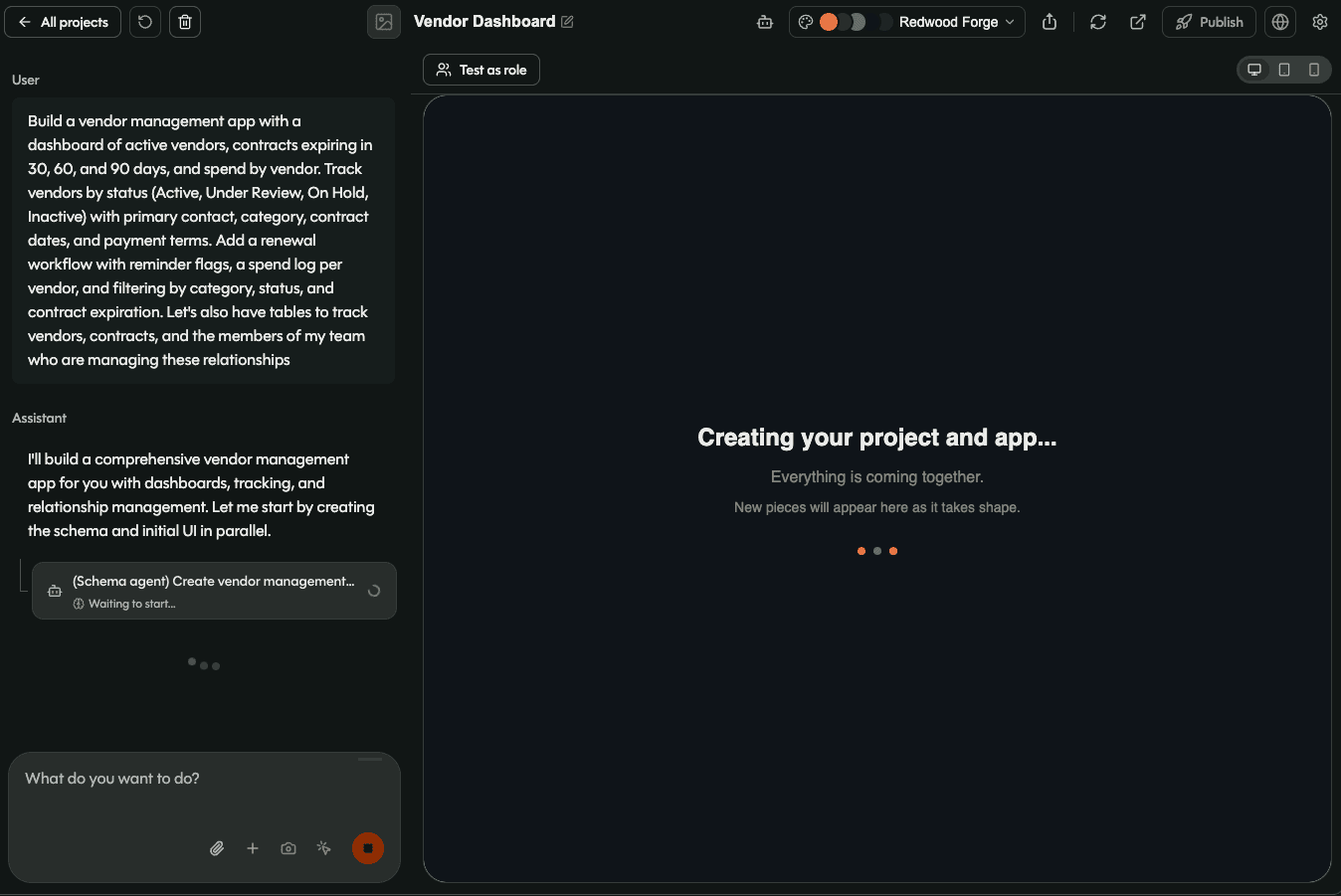Edit the Vendor Dashboard title with pencil icon

coord(567,22)
